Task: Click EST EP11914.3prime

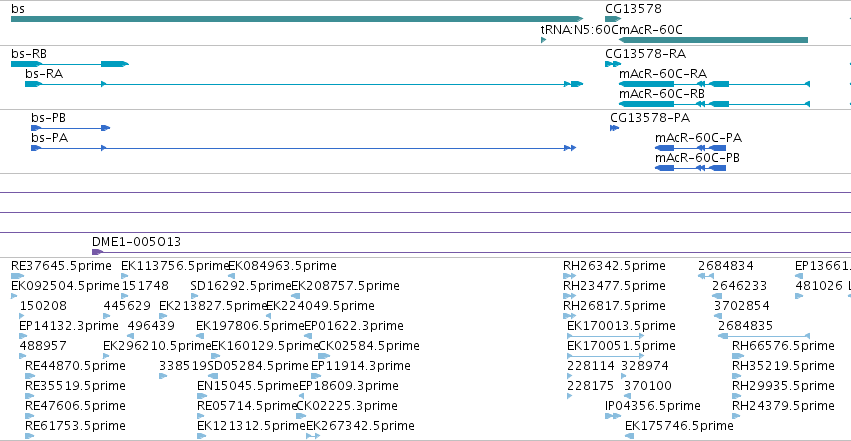Action: [x=360, y=366]
